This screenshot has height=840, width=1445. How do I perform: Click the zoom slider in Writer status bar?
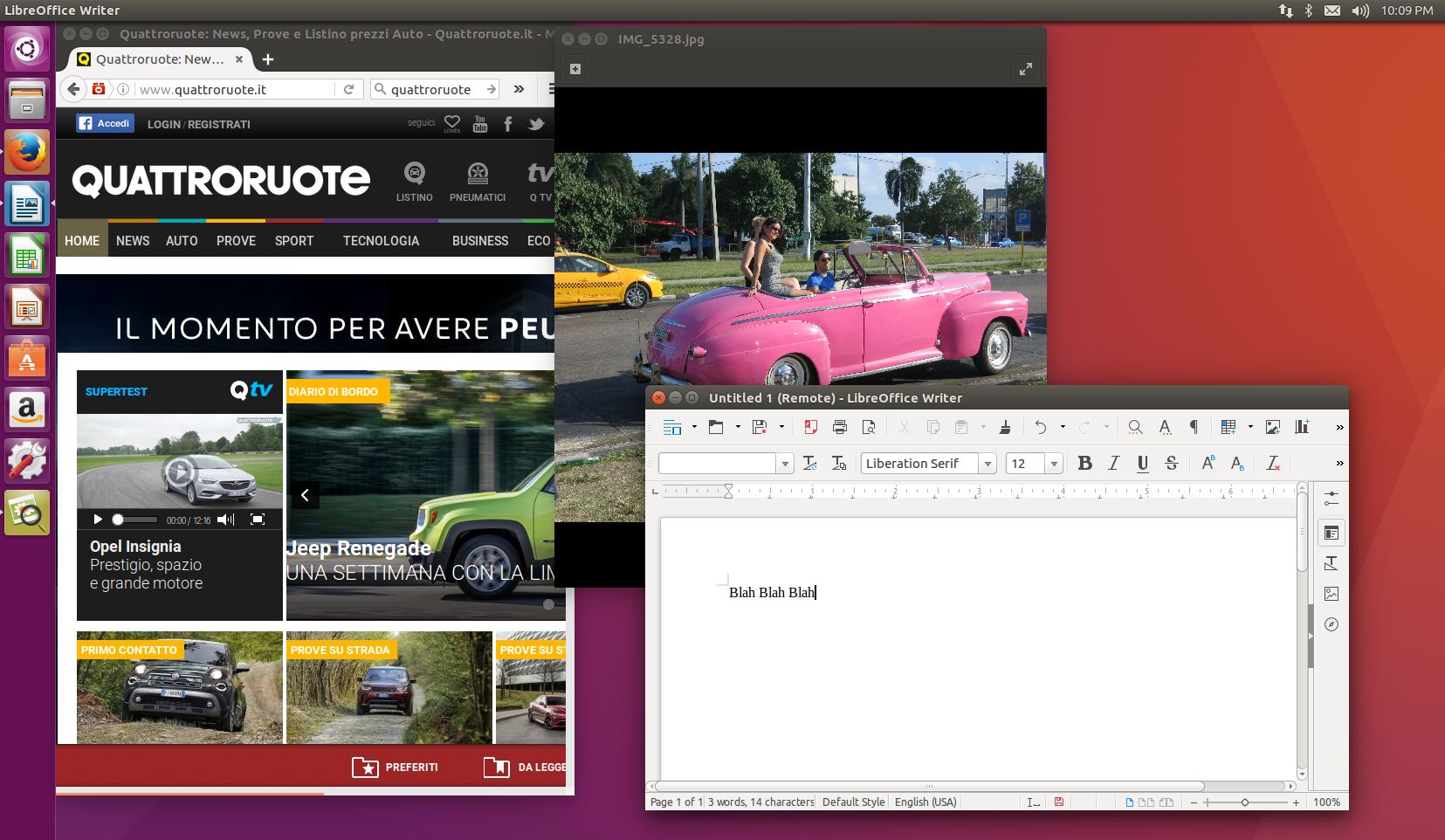click(x=1245, y=802)
